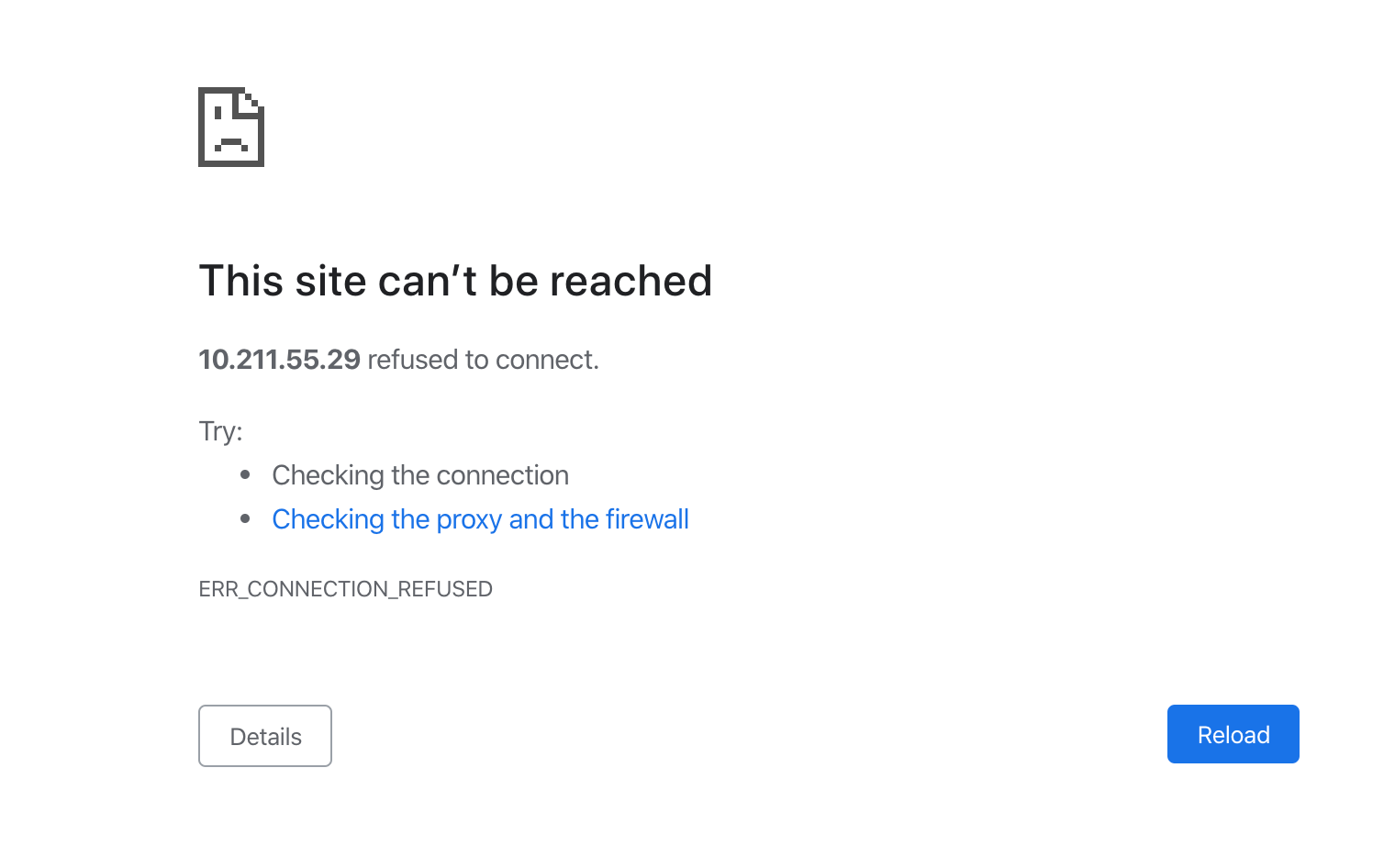Click the word 'site' in the heading
This screenshot has height=868, width=1395.
tap(330, 281)
